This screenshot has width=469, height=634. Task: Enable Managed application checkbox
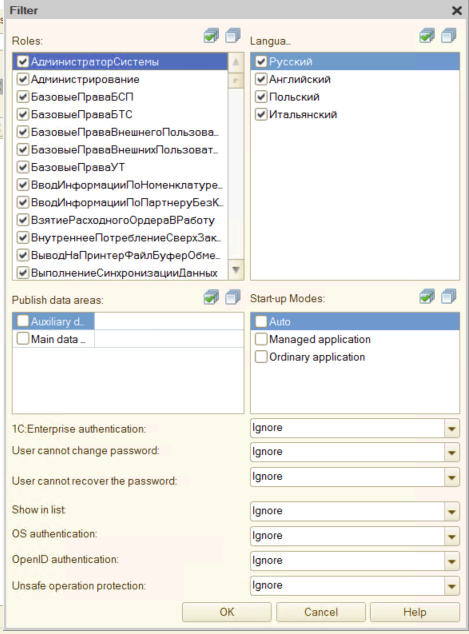261,339
